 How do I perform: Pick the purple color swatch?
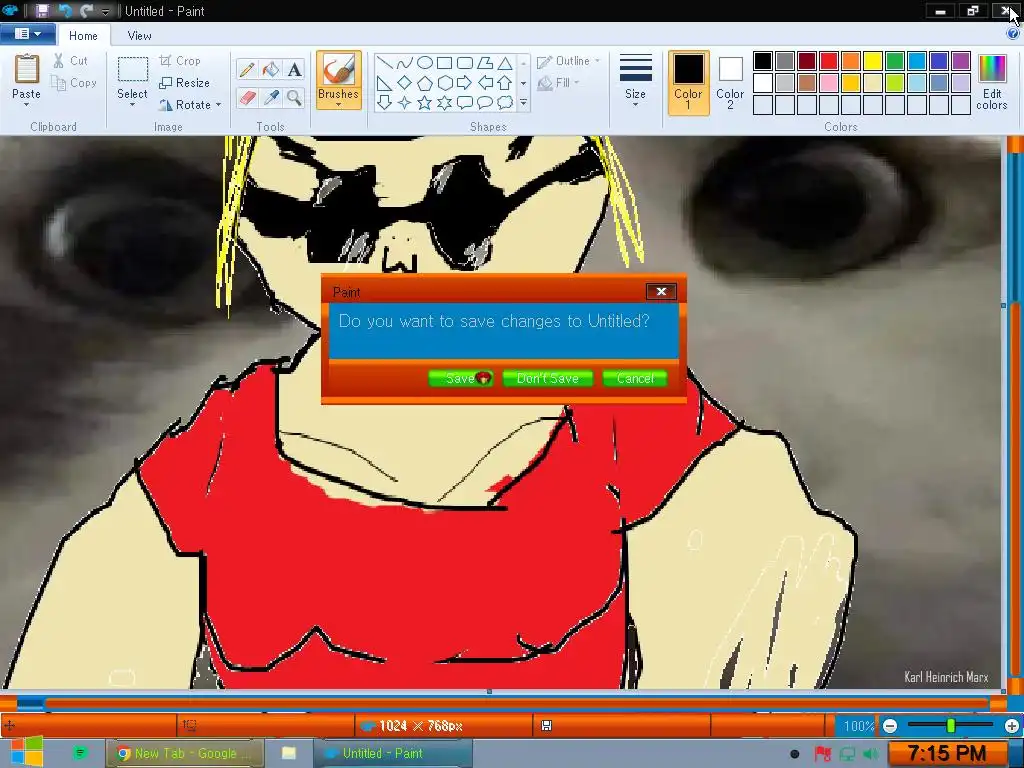[x=961, y=61]
